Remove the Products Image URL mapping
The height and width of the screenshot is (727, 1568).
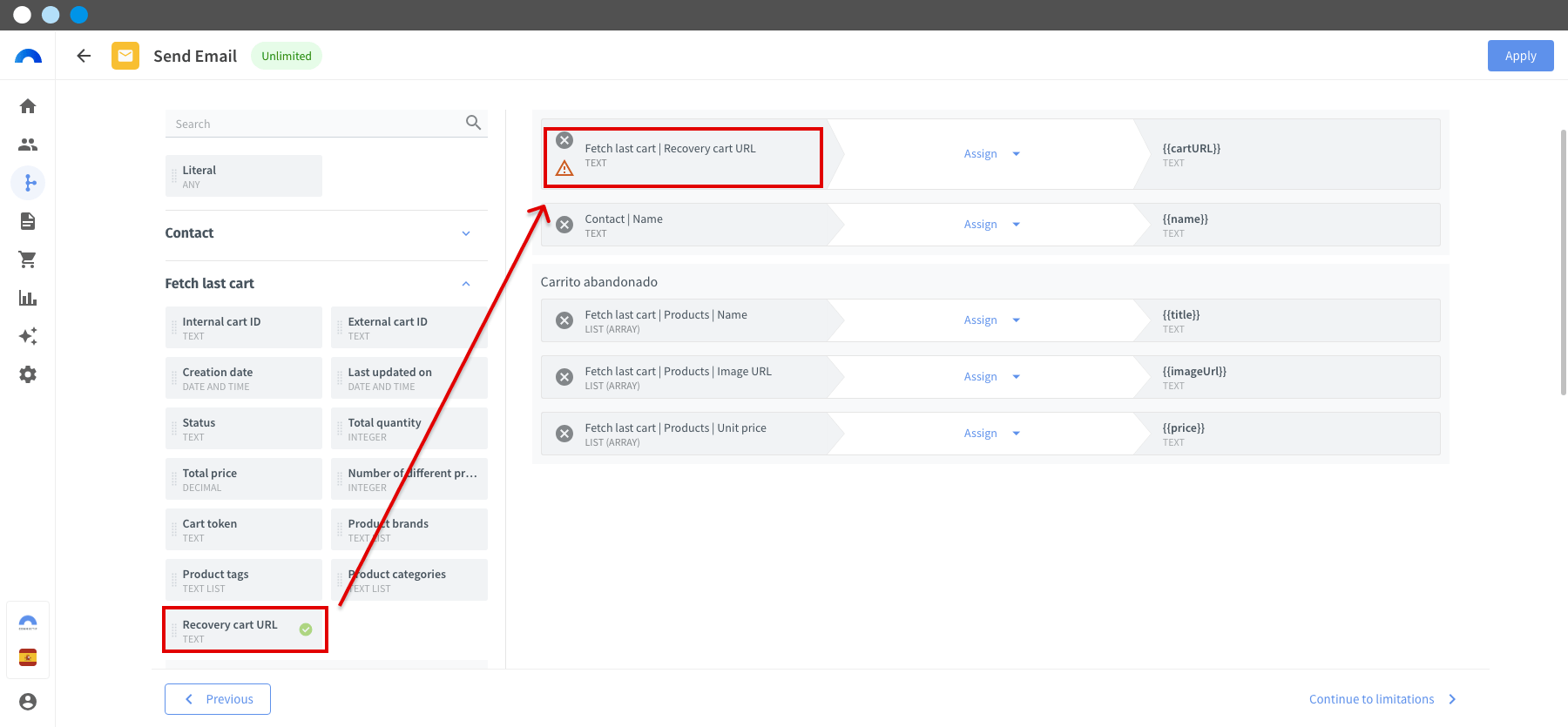point(564,377)
